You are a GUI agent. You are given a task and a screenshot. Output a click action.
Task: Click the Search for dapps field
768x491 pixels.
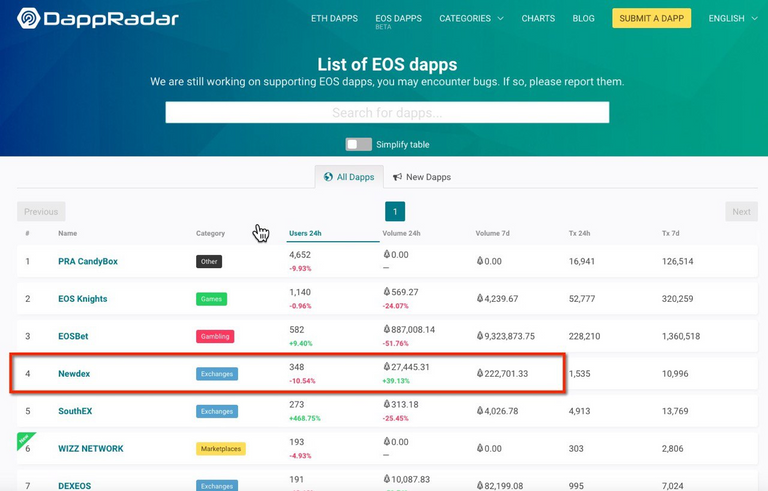click(x=387, y=112)
